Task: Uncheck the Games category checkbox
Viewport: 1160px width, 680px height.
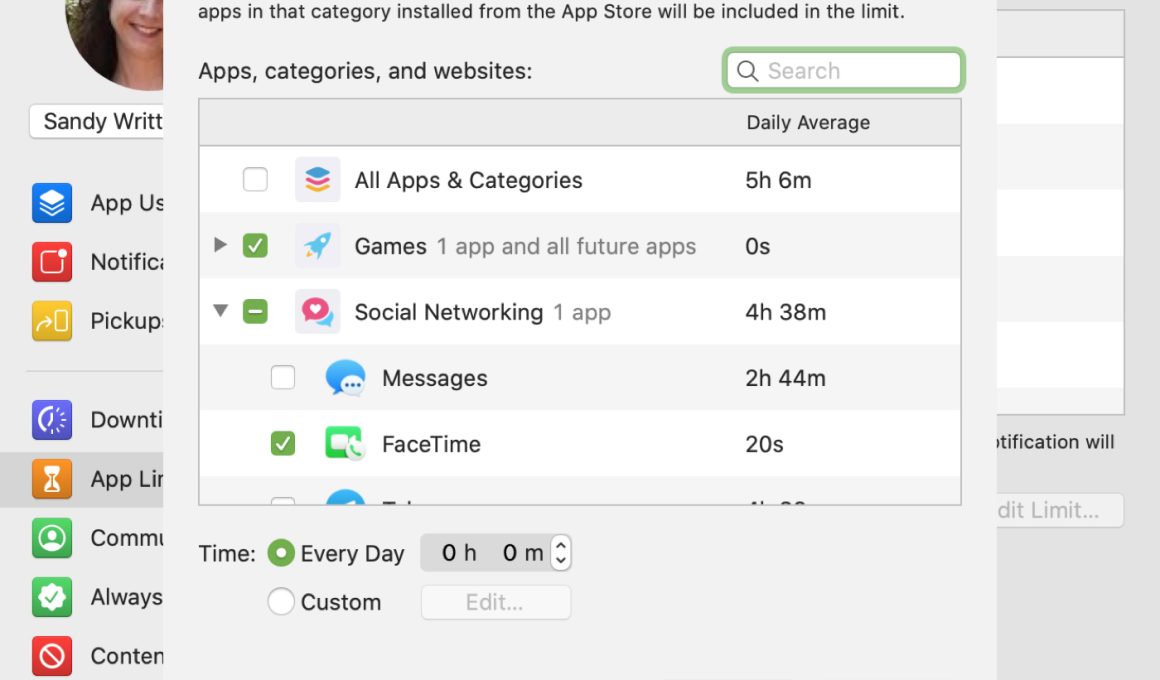Action: point(255,246)
